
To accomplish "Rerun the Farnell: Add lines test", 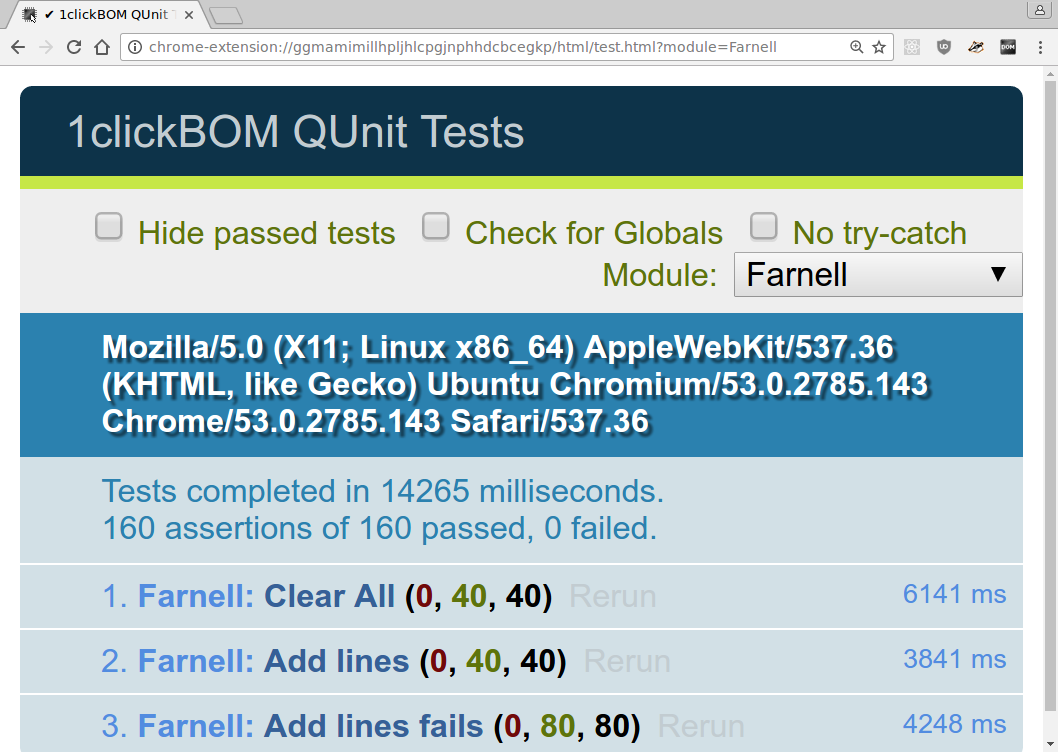I will [x=627, y=662].
